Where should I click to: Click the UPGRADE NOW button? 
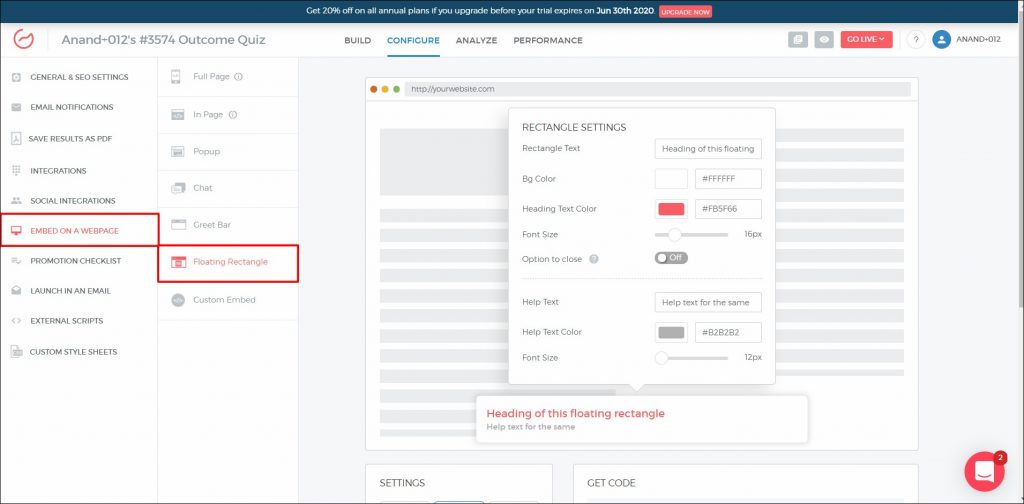point(686,11)
